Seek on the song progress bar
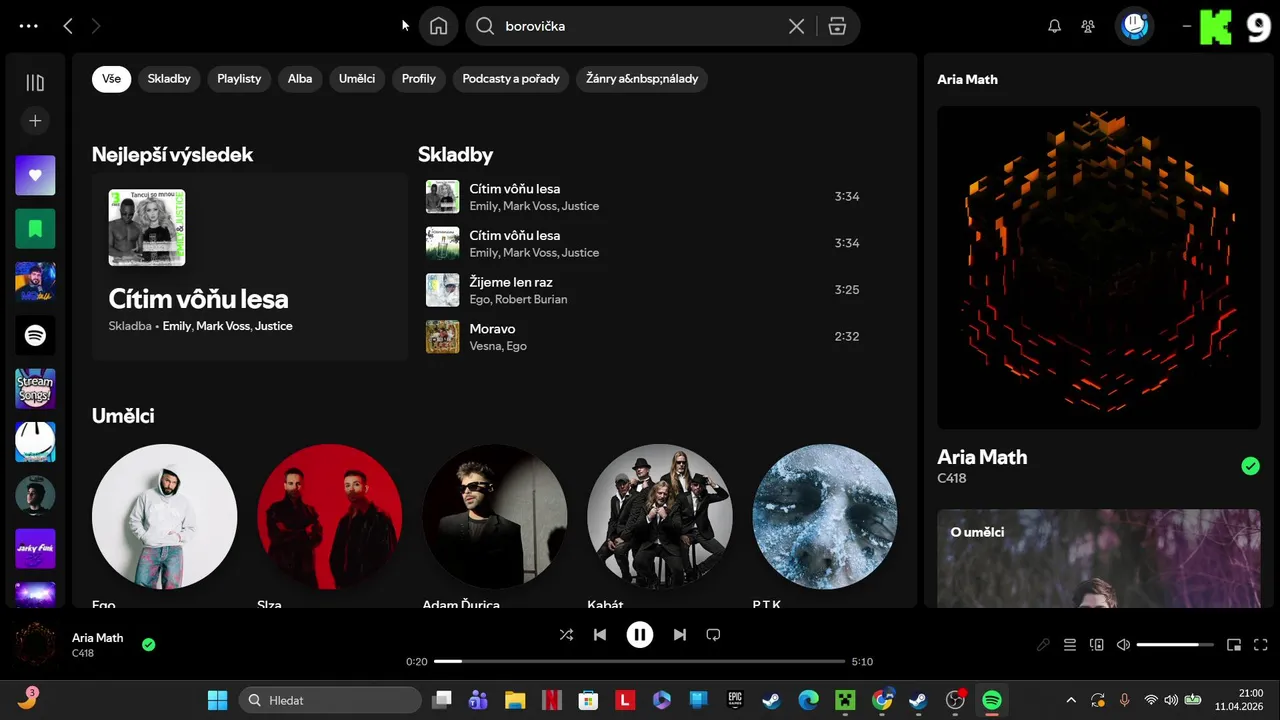The height and width of the screenshot is (720, 1280). [640, 661]
